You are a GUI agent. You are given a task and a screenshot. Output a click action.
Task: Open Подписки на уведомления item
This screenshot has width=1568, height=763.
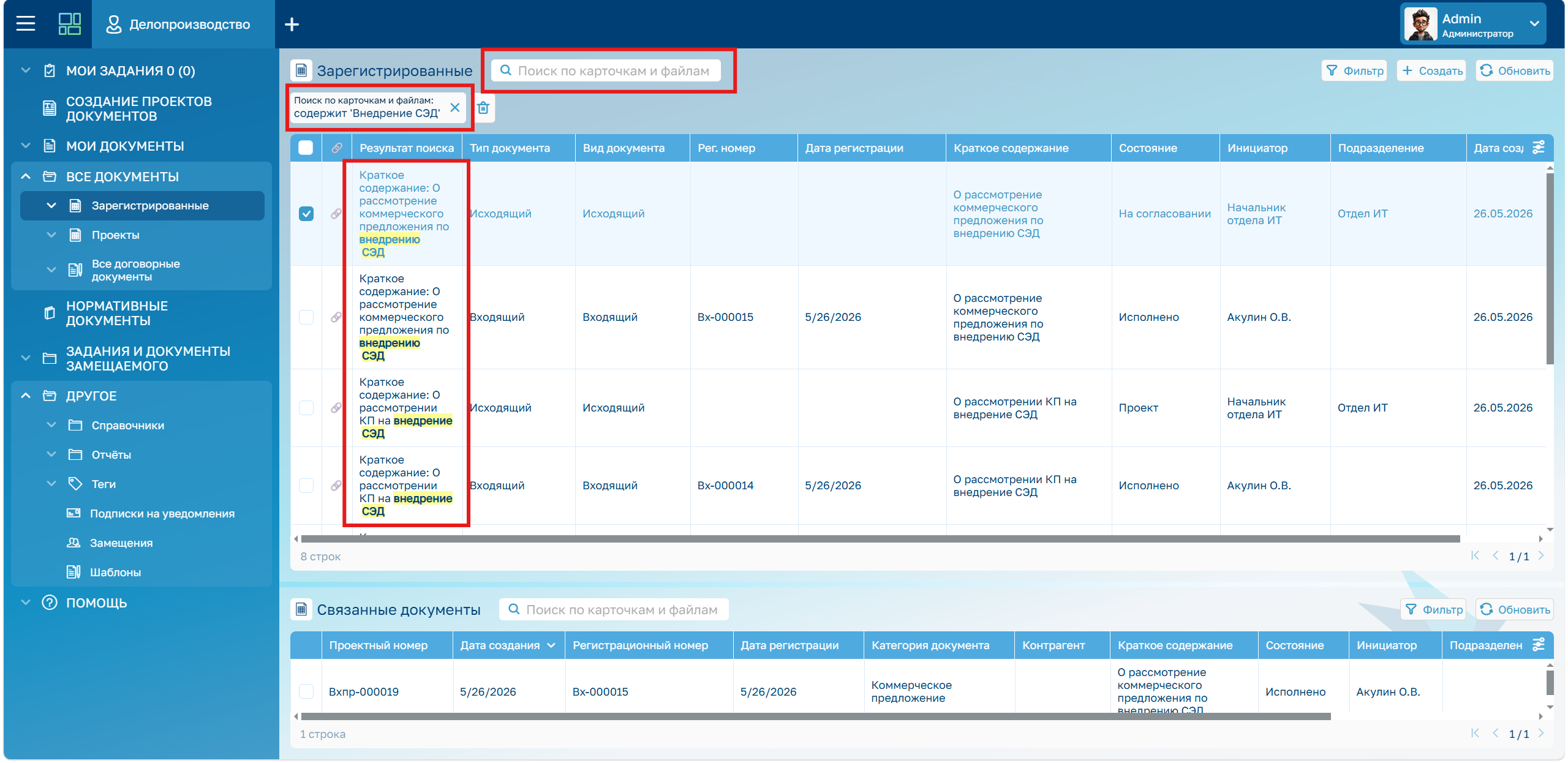(162, 514)
